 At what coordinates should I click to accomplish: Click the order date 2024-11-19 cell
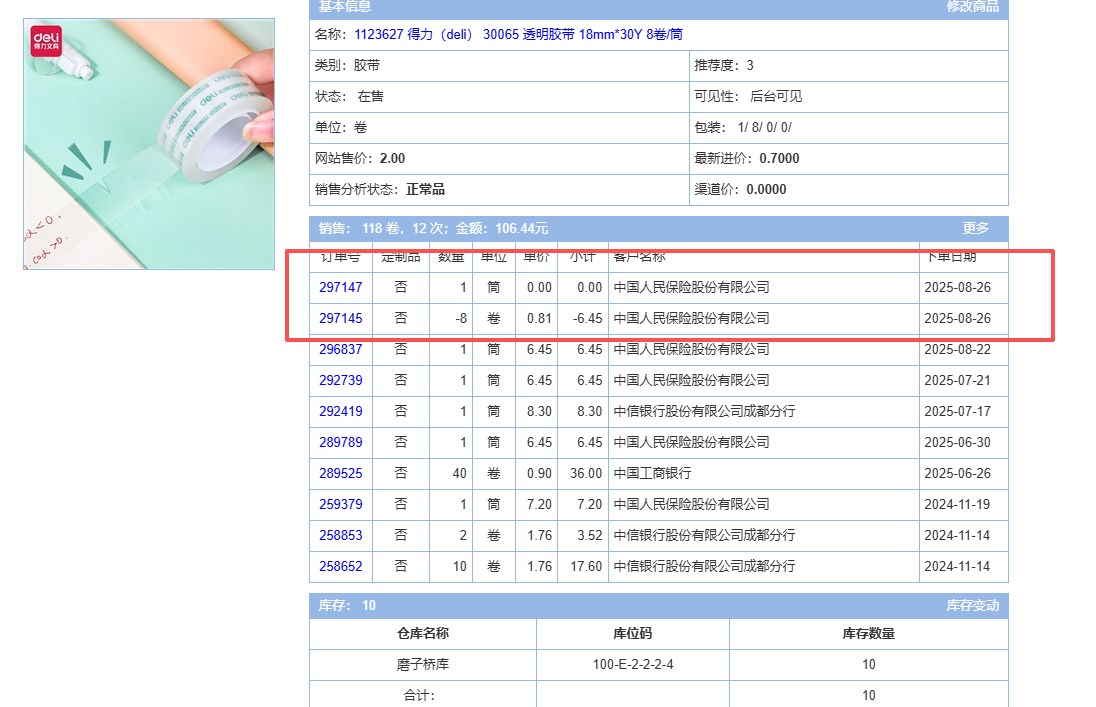click(x=964, y=504)
